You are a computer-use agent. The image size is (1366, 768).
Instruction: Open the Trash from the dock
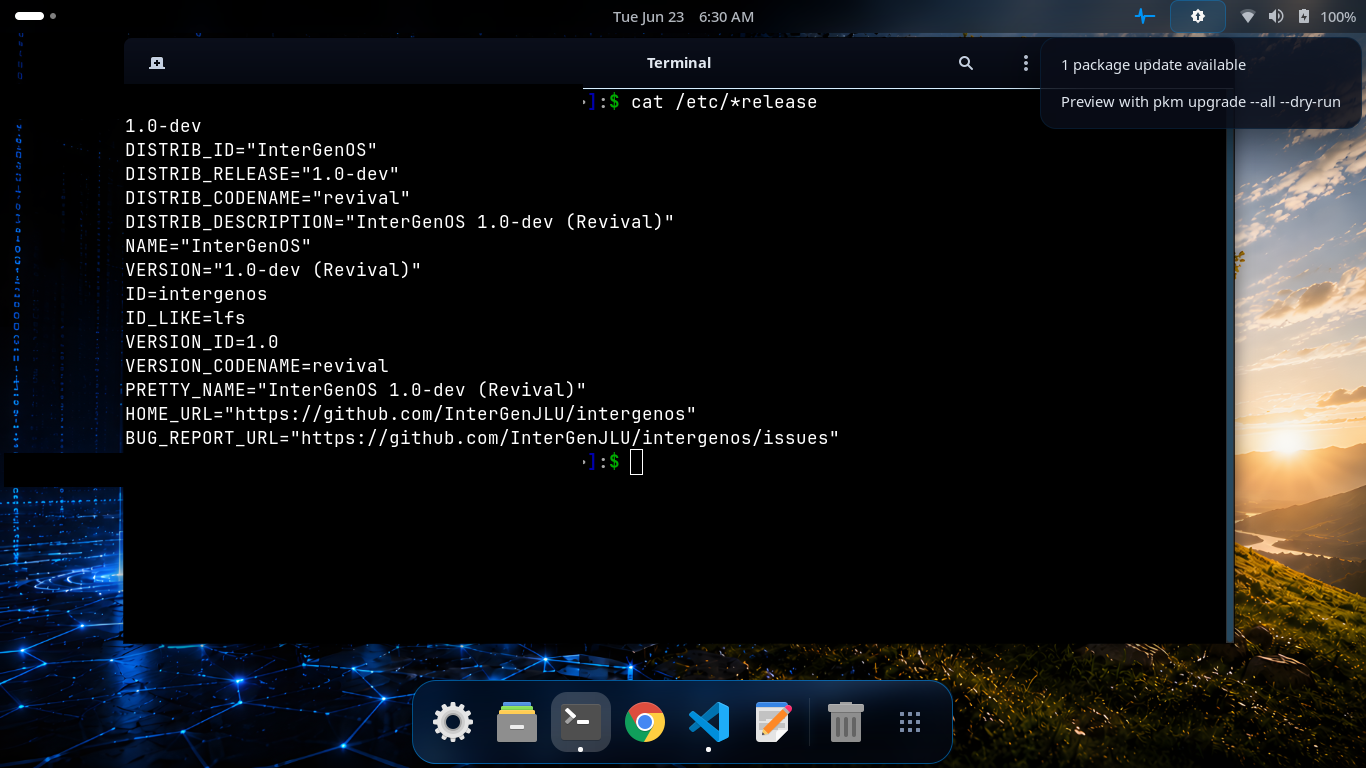point(845,722)
